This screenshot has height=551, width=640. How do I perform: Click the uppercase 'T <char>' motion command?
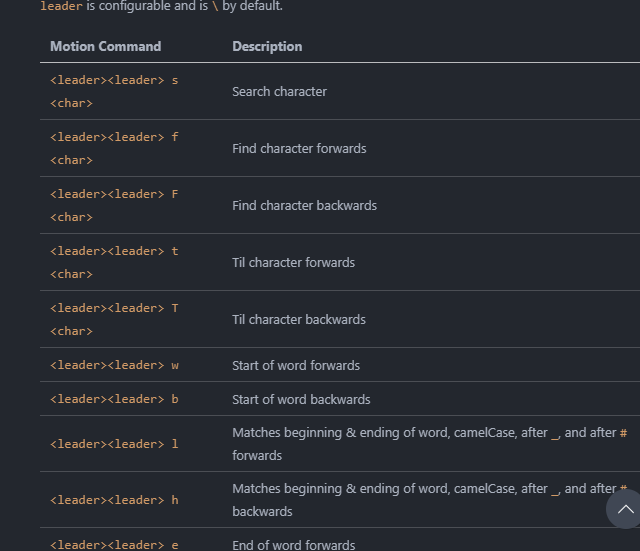(x=114, y=319)
